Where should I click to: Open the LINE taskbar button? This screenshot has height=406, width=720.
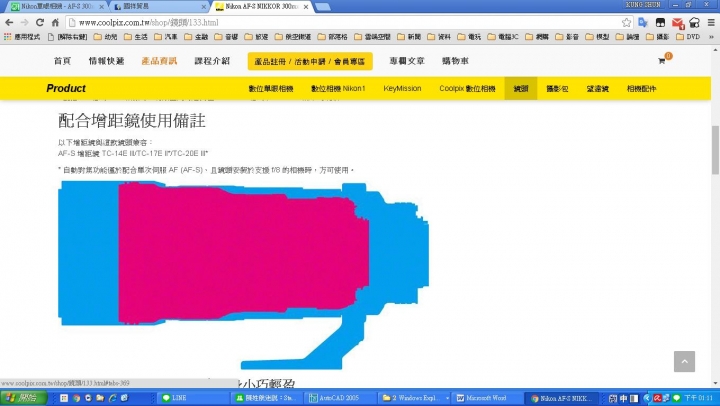click(x=193, y=398)
